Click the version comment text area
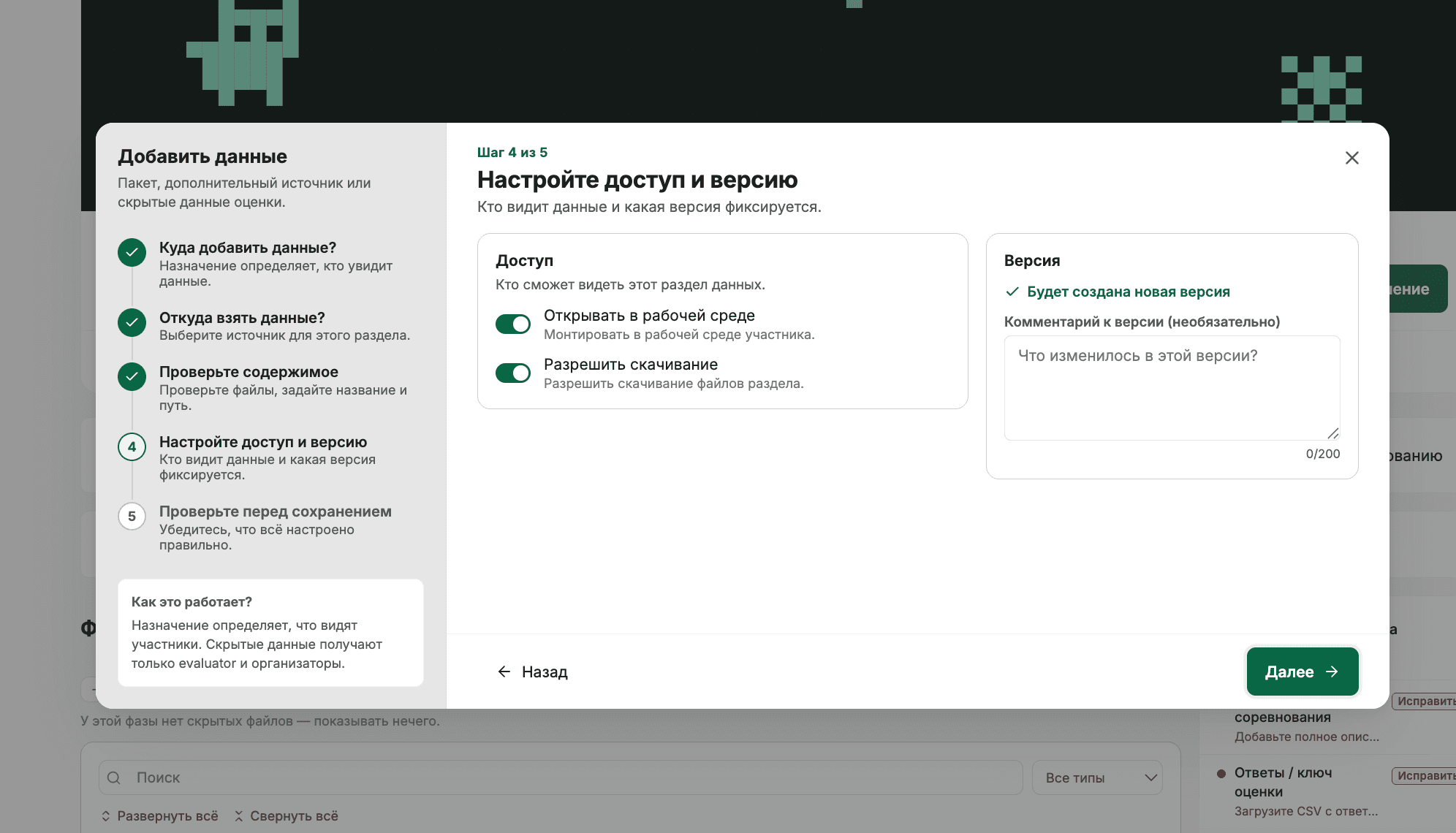This screenshot has width=1456, height=833. pyautogui.click(x=1172, y=388)
